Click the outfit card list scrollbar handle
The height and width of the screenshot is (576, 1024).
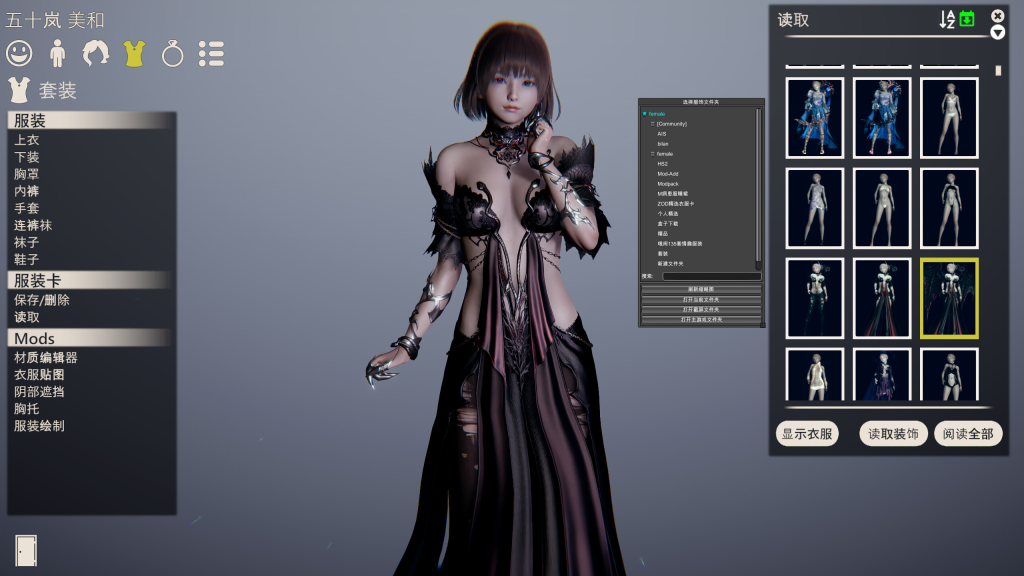click(x=998, y=71)
